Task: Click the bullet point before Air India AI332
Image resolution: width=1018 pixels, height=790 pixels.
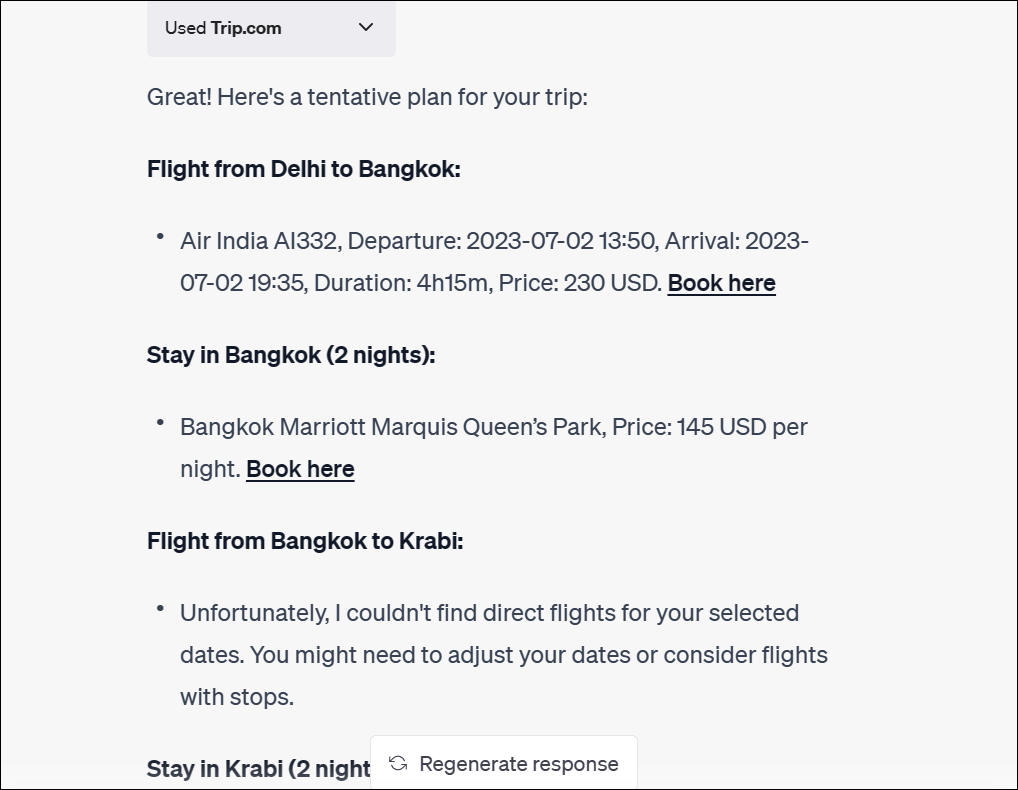Action: coord(160,236)
